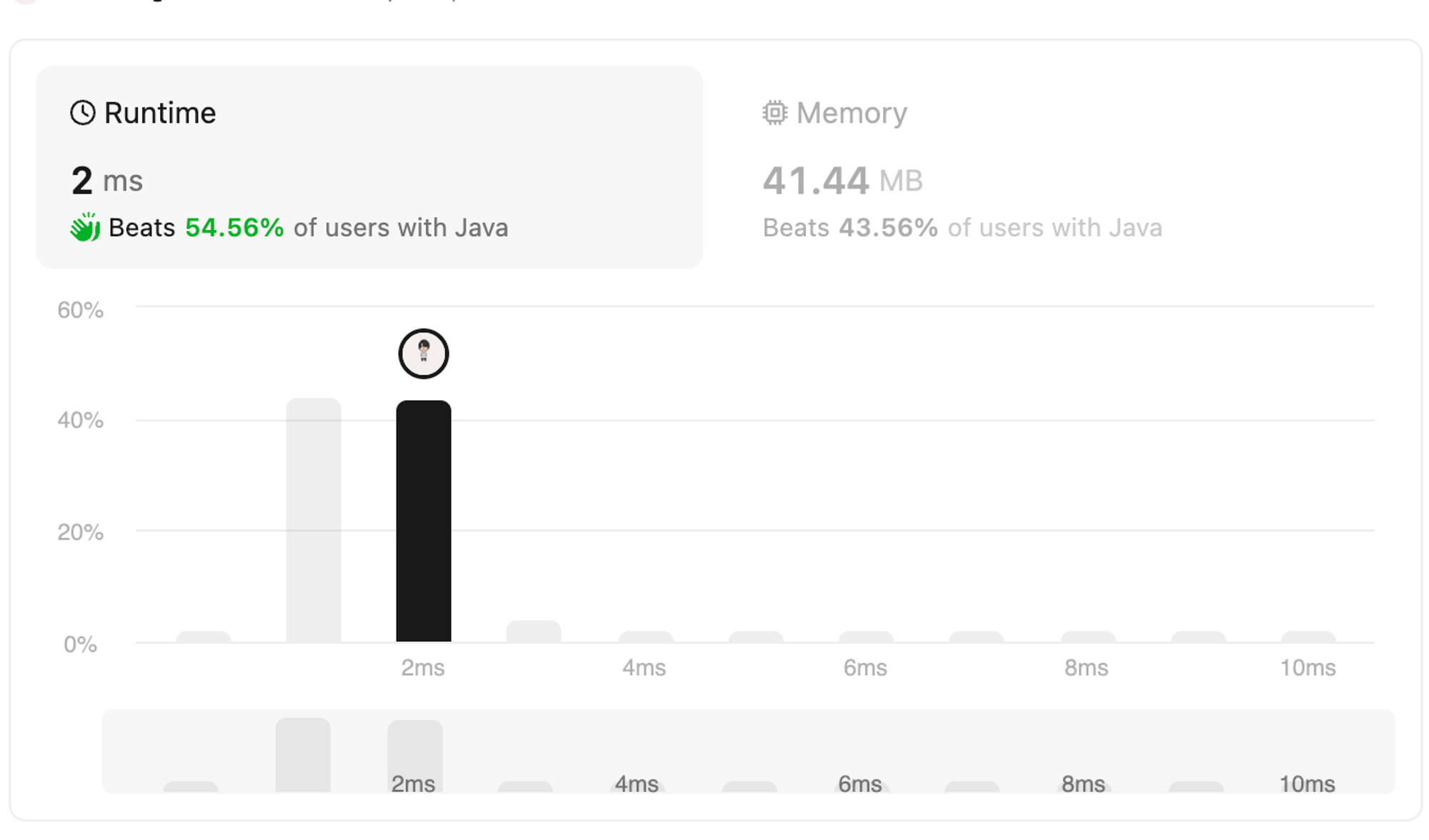Click the green clapping hands icon
The image size is (1429, 840).
tap(85, 227)
